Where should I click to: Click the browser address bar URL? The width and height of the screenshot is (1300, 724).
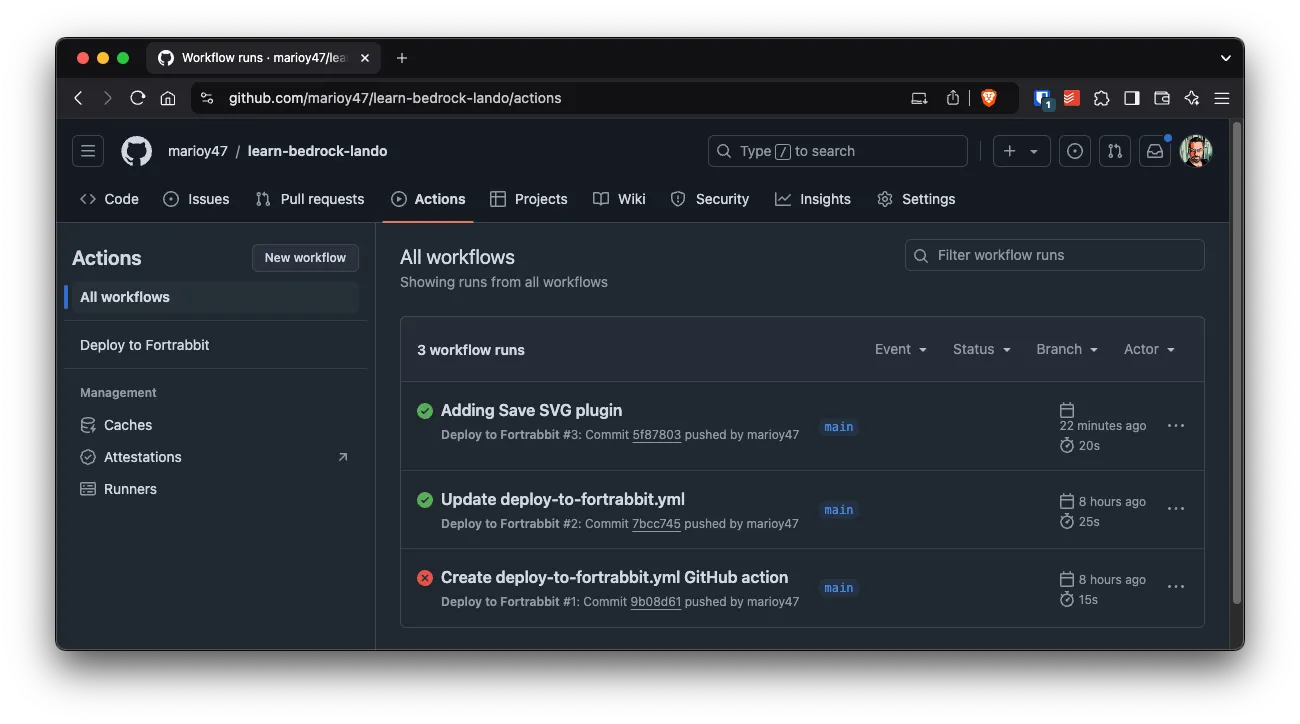pyautogui.click(x=395, y=98)
